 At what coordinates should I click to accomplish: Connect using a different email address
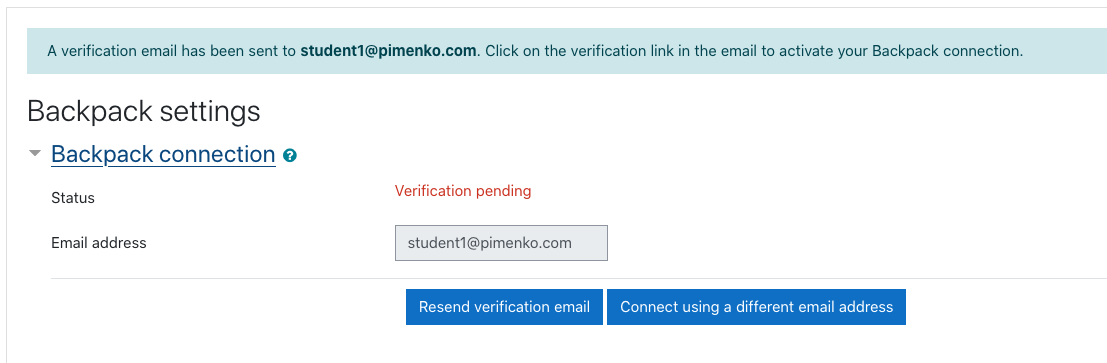(756, 307)
